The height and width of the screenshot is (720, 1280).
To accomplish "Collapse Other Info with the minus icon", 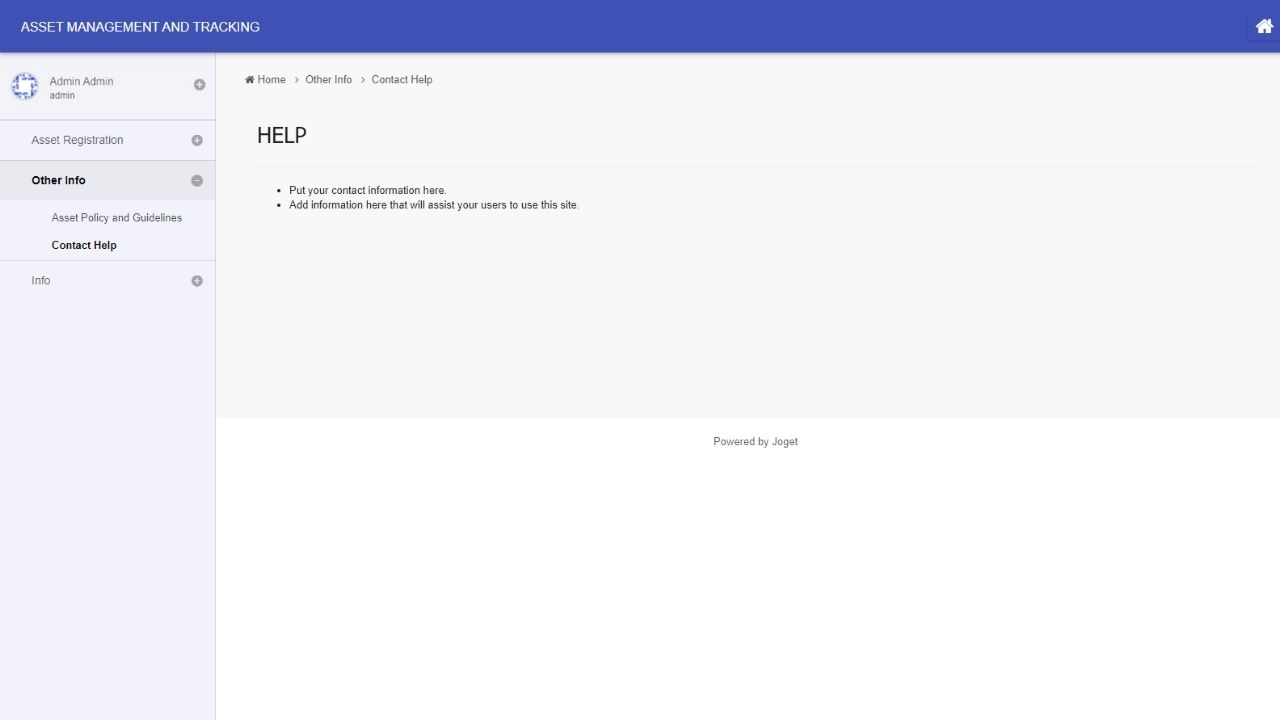I will 197,181.
